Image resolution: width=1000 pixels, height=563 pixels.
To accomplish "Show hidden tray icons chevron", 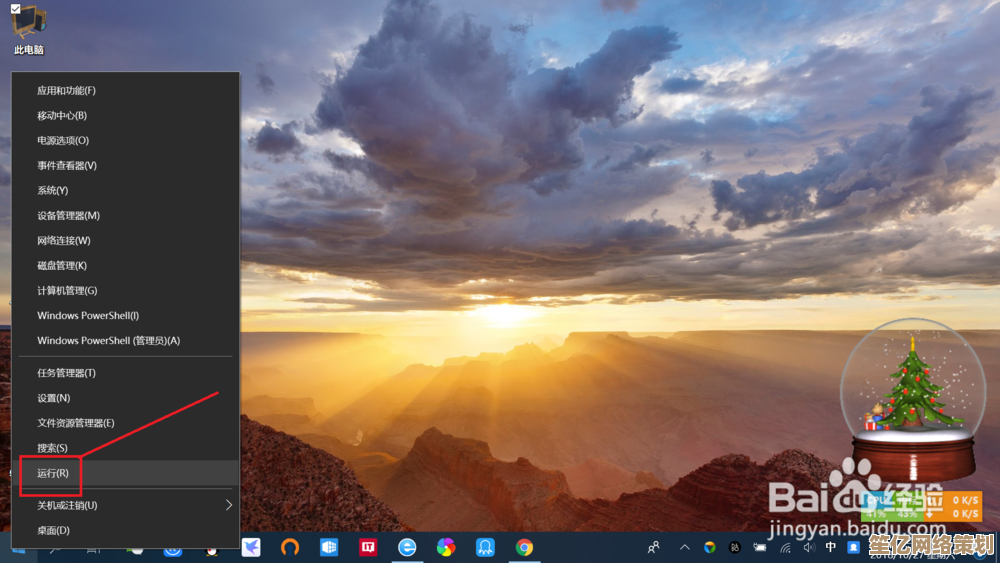I will click(x=685, y=547).
